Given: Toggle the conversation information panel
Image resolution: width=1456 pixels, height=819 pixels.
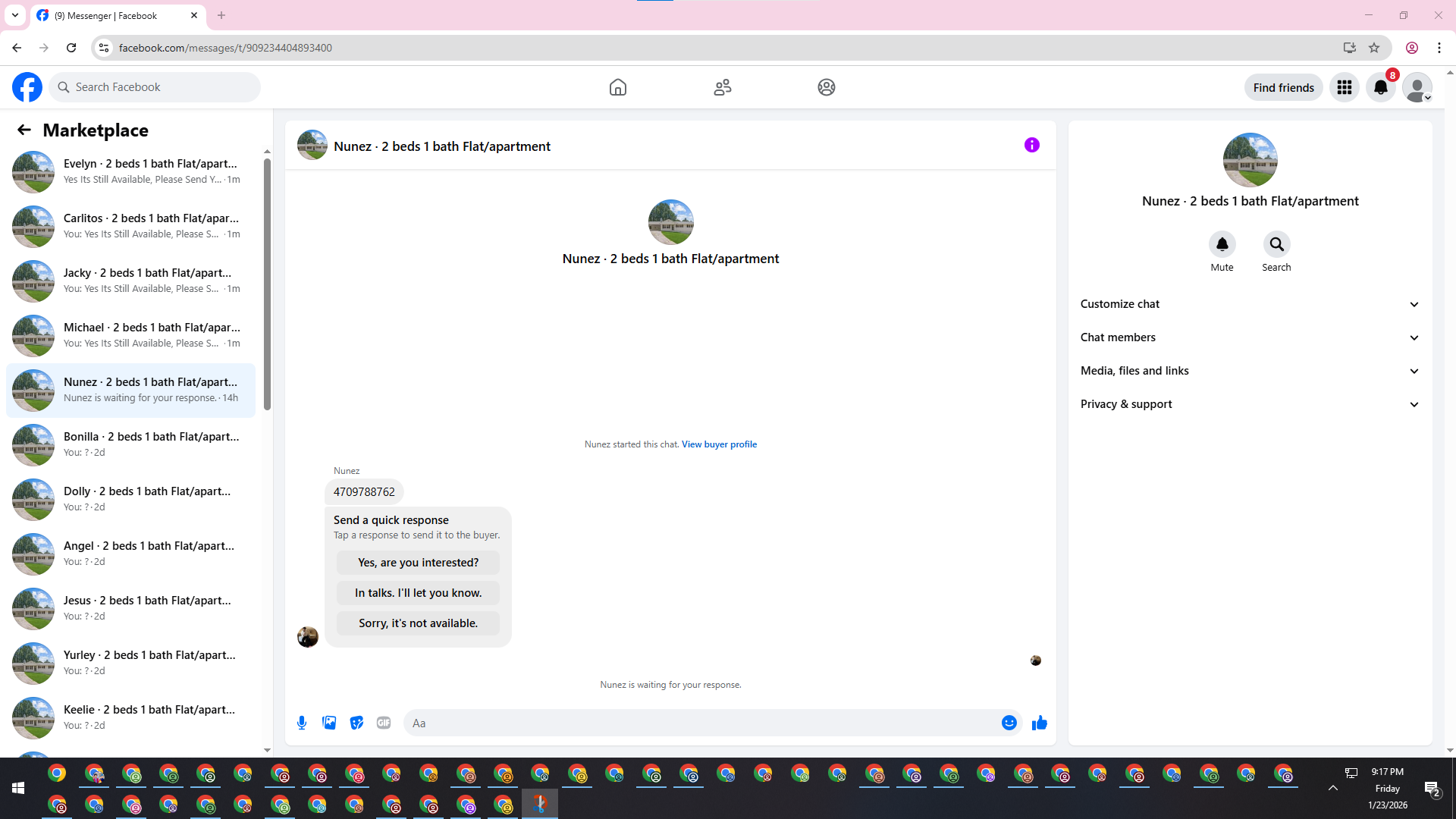Looking at the screenshot, I should 1031,145.
